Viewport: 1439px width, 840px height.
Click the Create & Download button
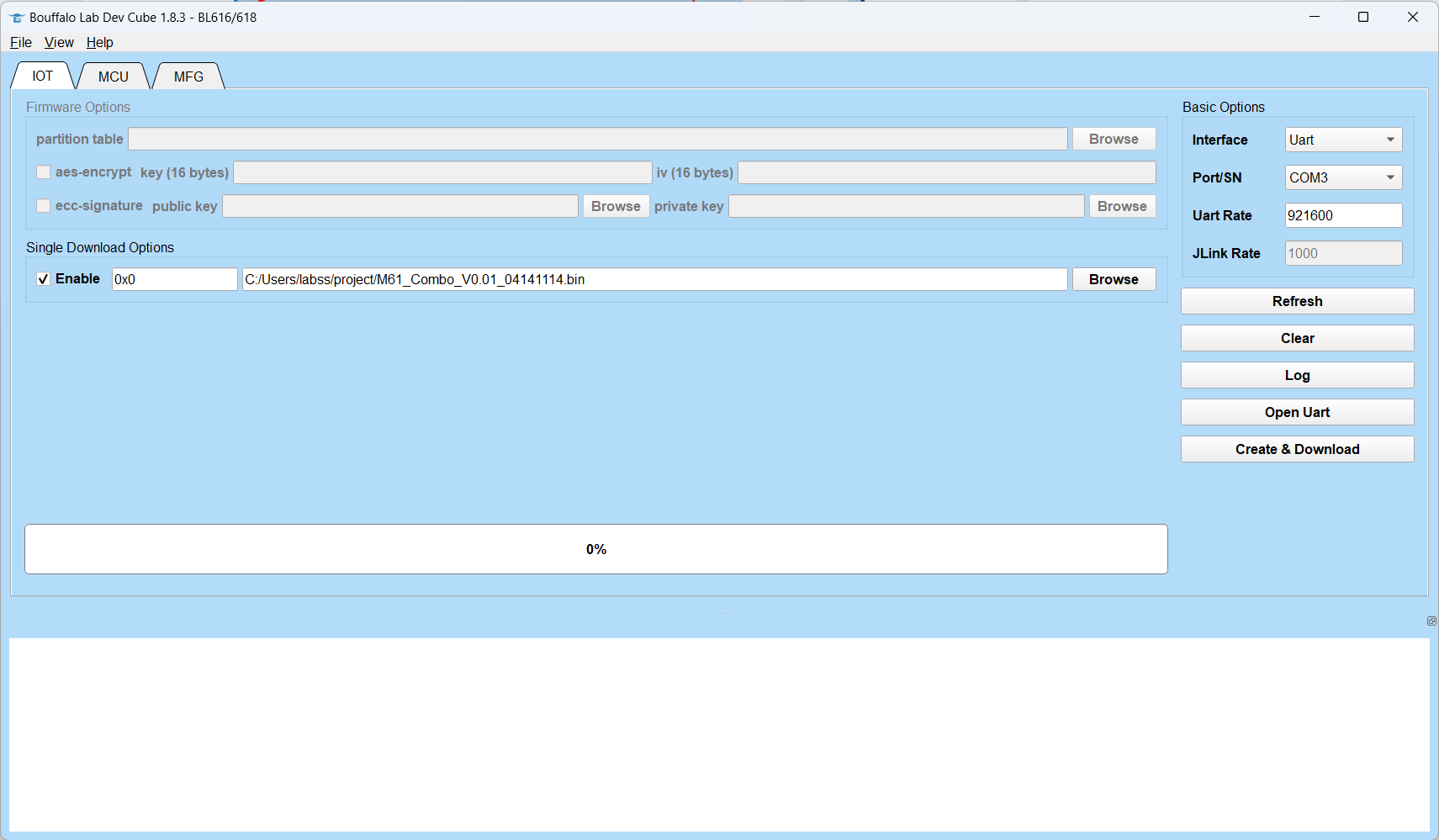coord(1297,449)
